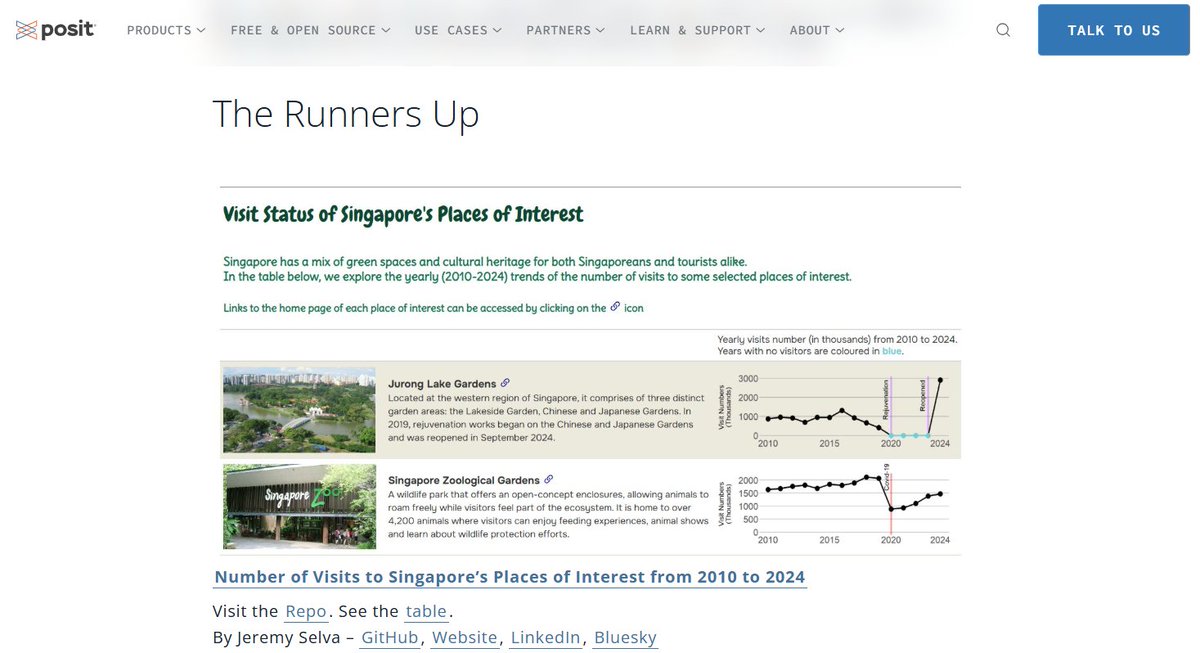Image resolution: width=1200 pixels, height=653 pixels.
Task: Open the Bluesky link
Action: [x=626, y=637]
